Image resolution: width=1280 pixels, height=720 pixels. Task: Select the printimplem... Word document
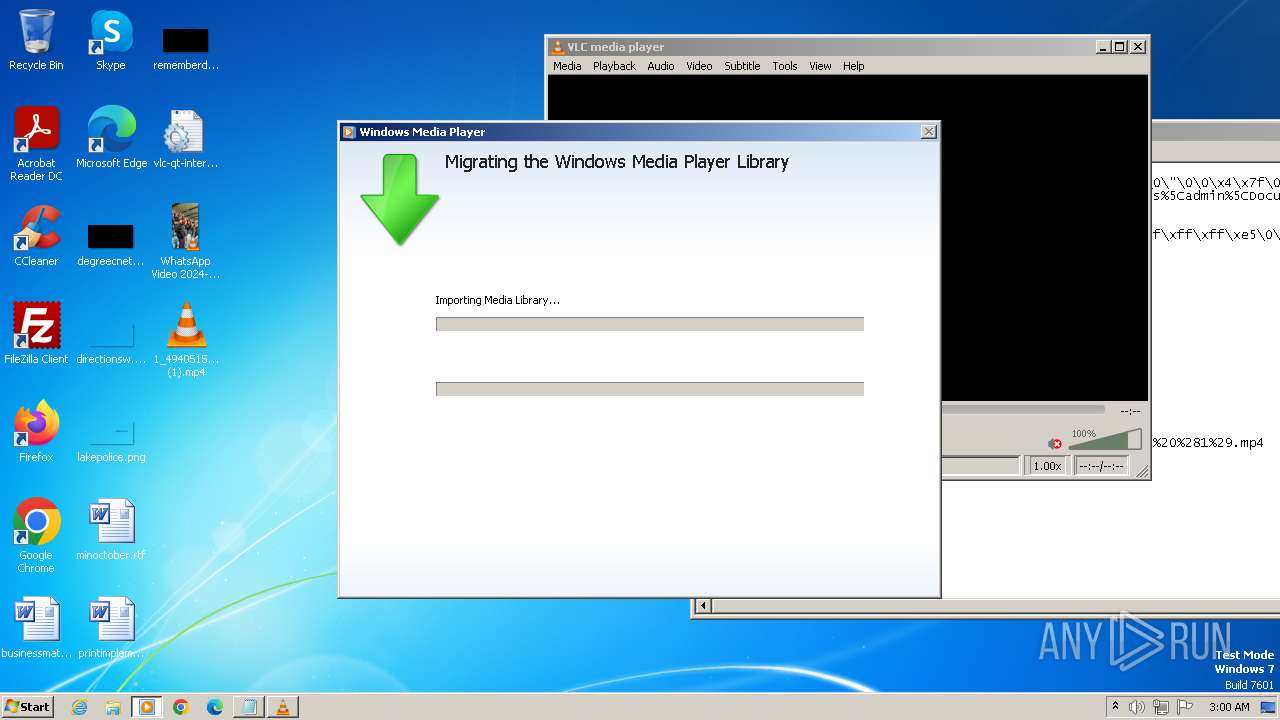(x=111, y=628)
